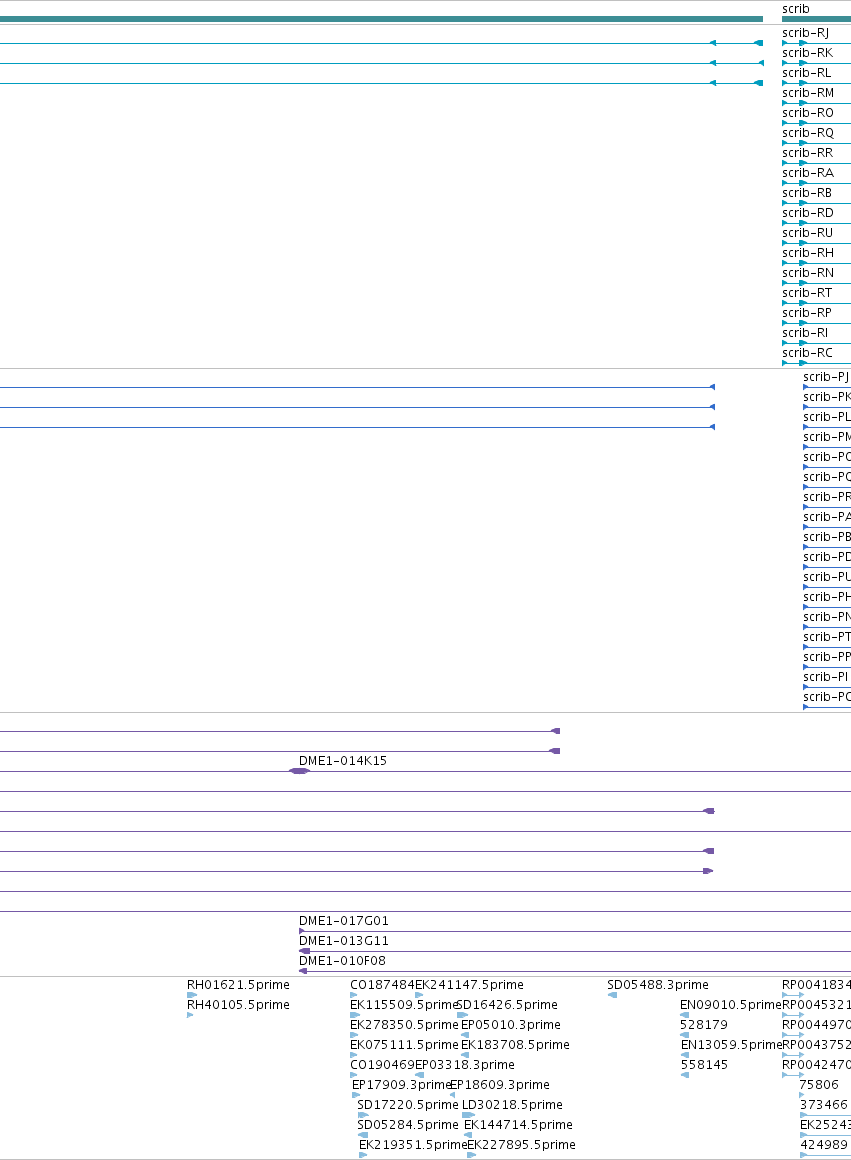Image resolution: width=851 pixels, height=1160 pixels.
Task: Select the scrib-RD transcript label
Action: coord(808,212)
